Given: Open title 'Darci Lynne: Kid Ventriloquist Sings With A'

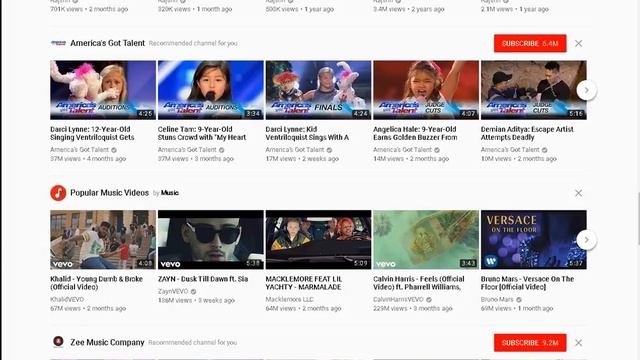Looking at the screenshot, I should coord(307,133).
